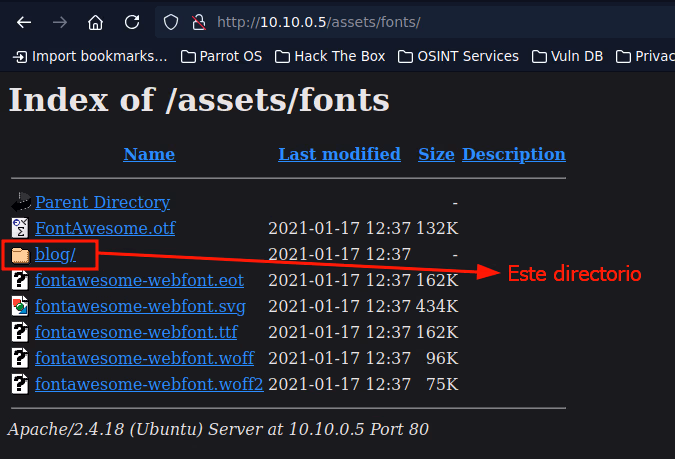675x459 pixels.
Task: Sort the listing by Last modified
Action: (x=339, y=154)
